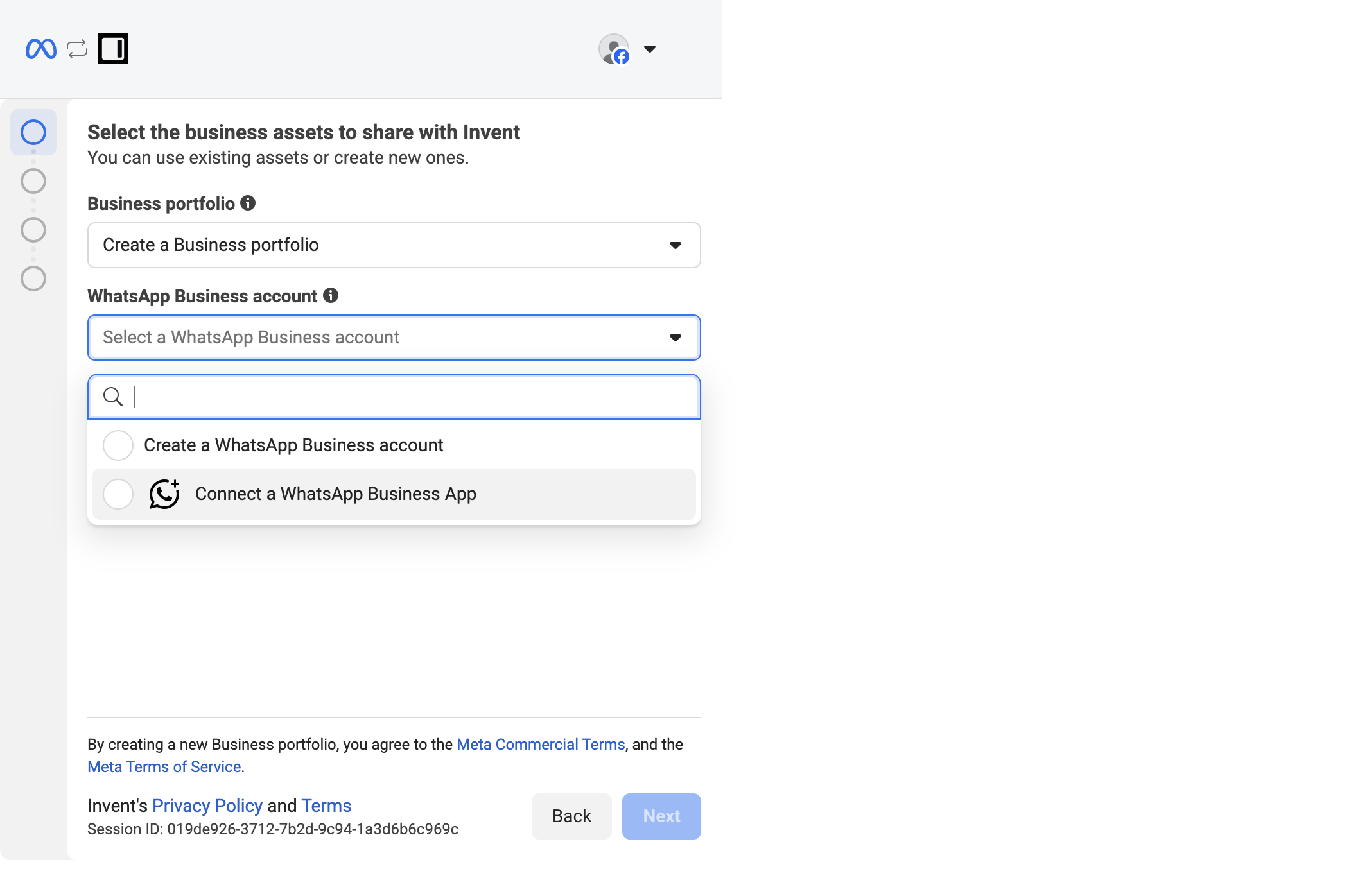Choose the Create a WhatsApp Business account option

394,445
